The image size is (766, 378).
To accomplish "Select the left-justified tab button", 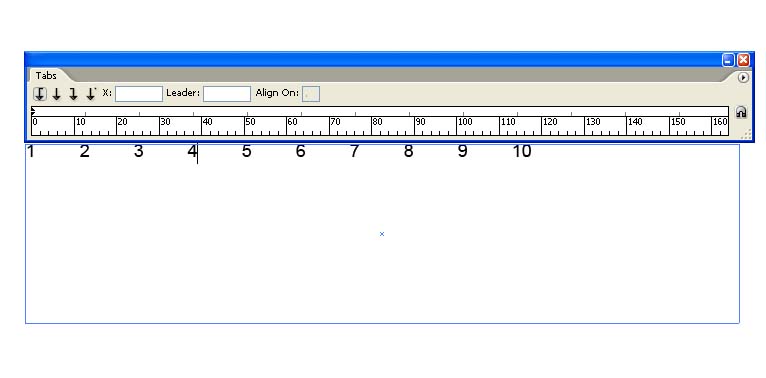I will (x=40, y=93).
